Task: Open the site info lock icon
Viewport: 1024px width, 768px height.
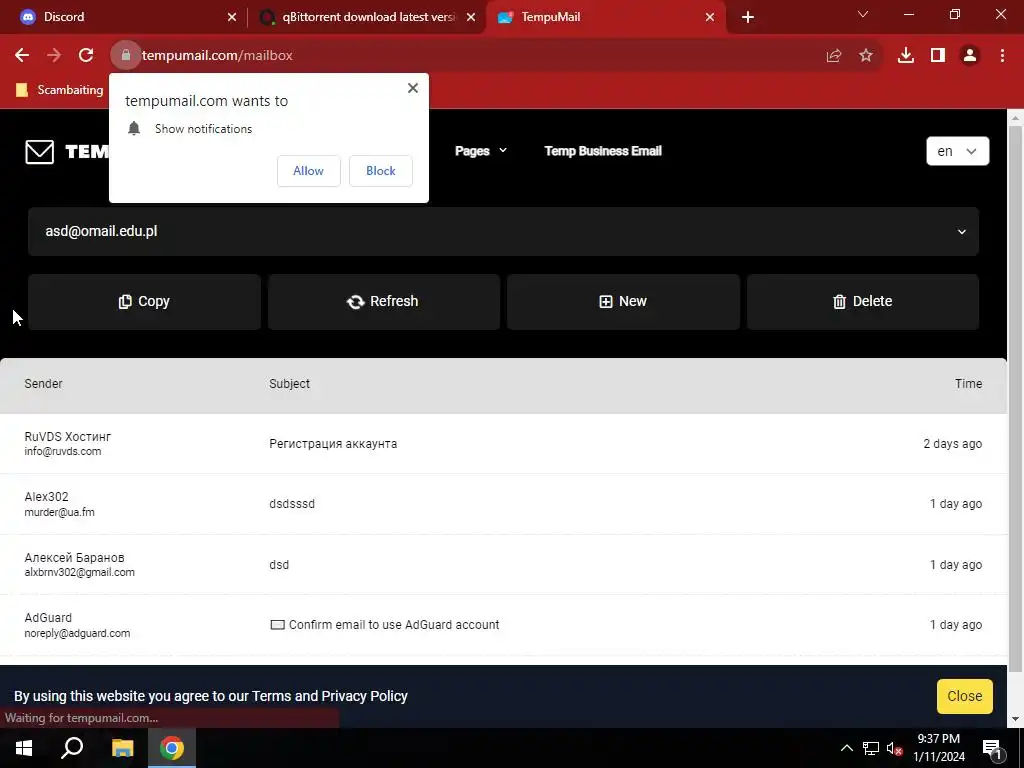Action: click(x=125, y=56)
